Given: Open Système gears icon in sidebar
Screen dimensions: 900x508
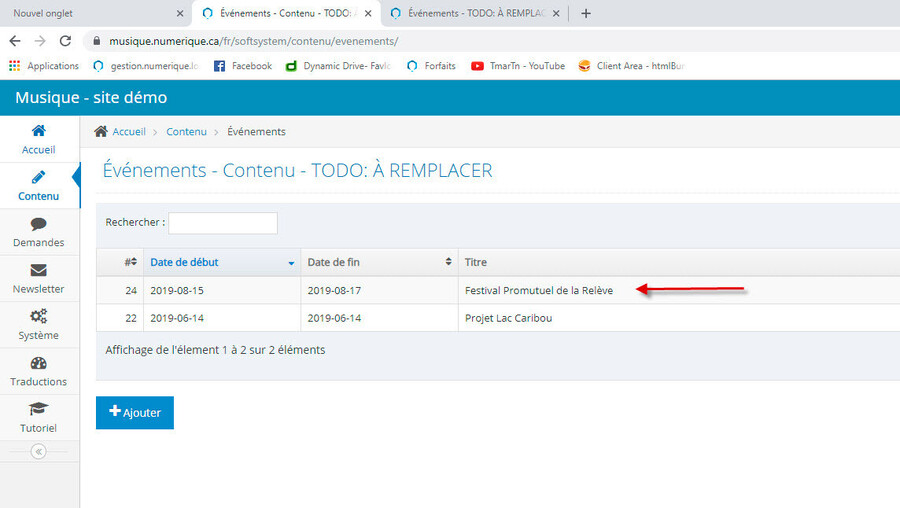Looking at the screenshot, I should pos(38,316).
